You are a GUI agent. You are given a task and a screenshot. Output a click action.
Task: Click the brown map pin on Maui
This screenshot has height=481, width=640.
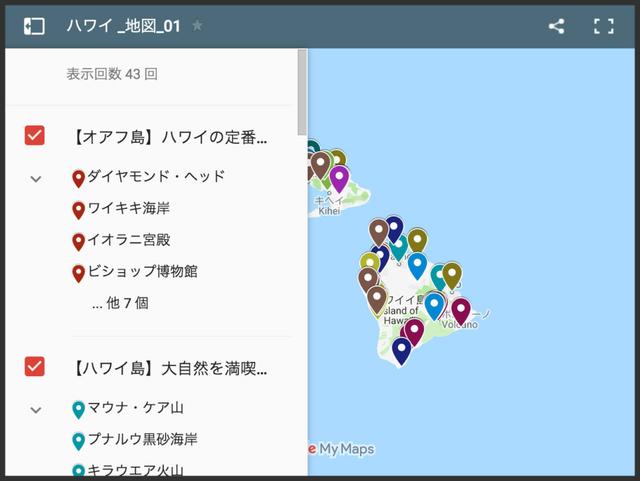pyautogui.click(x=321, y=165)
